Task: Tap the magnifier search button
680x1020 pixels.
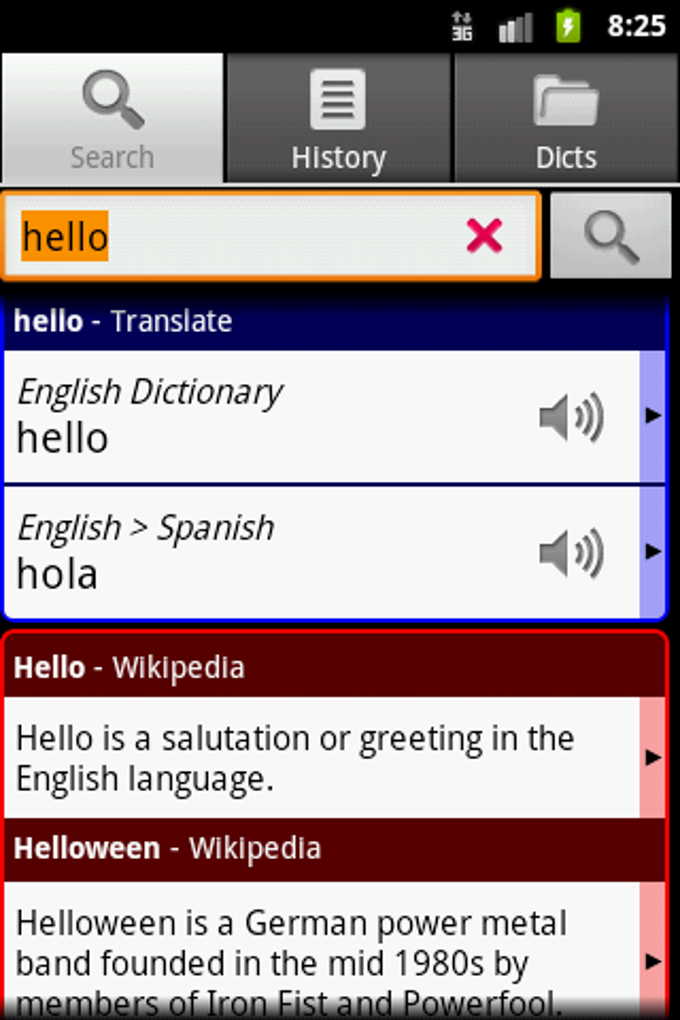Action: [610, 235]
